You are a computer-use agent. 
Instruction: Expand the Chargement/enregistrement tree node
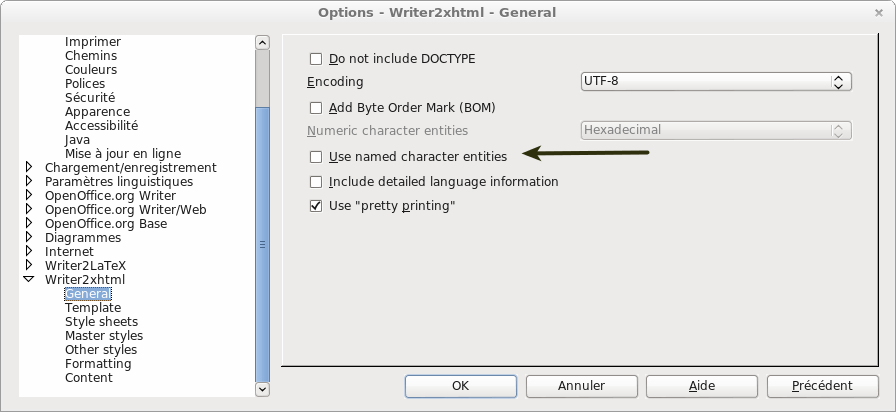[29, 168]
